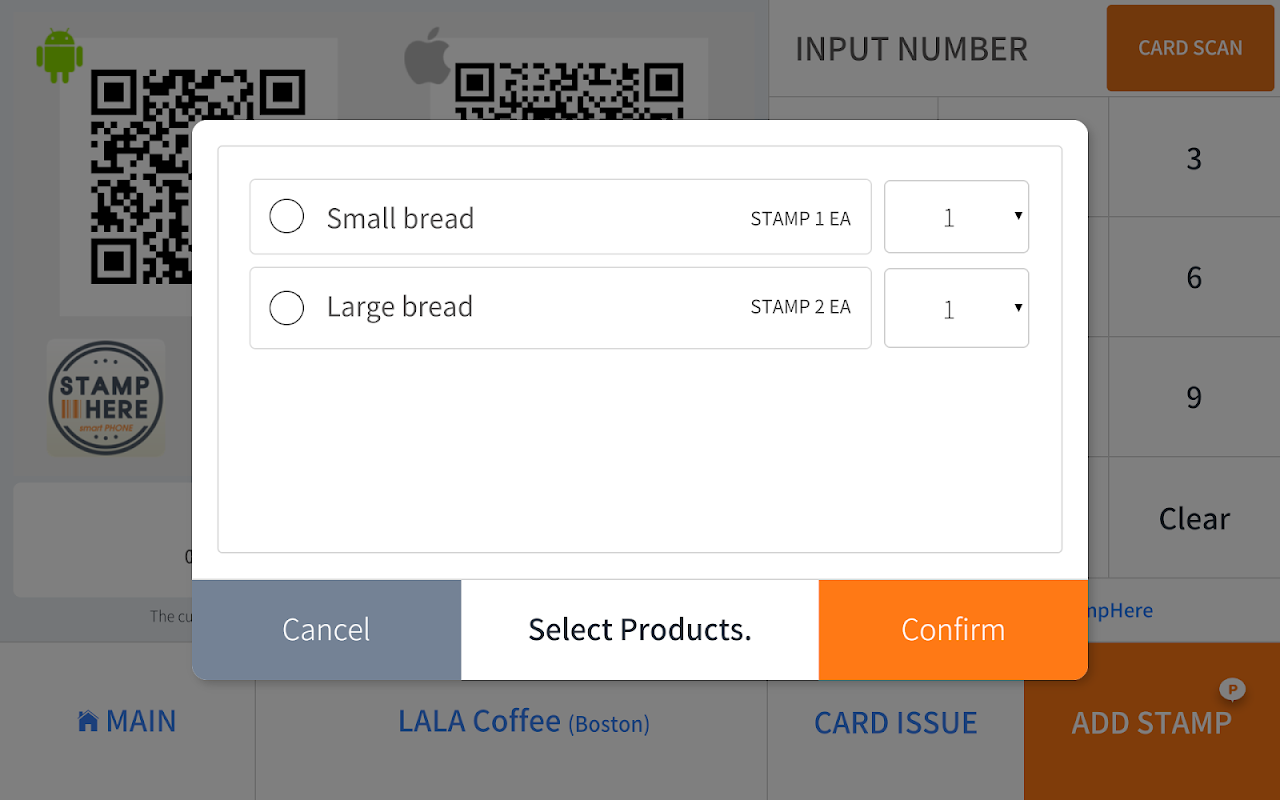Select the Large bread radio button
The image size is (1280, 800).
[287, 308]
